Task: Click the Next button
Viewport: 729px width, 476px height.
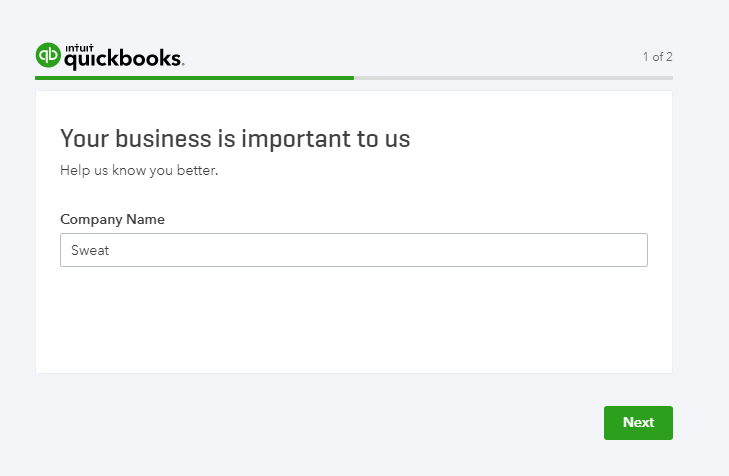Action: (x=638, y=423)
